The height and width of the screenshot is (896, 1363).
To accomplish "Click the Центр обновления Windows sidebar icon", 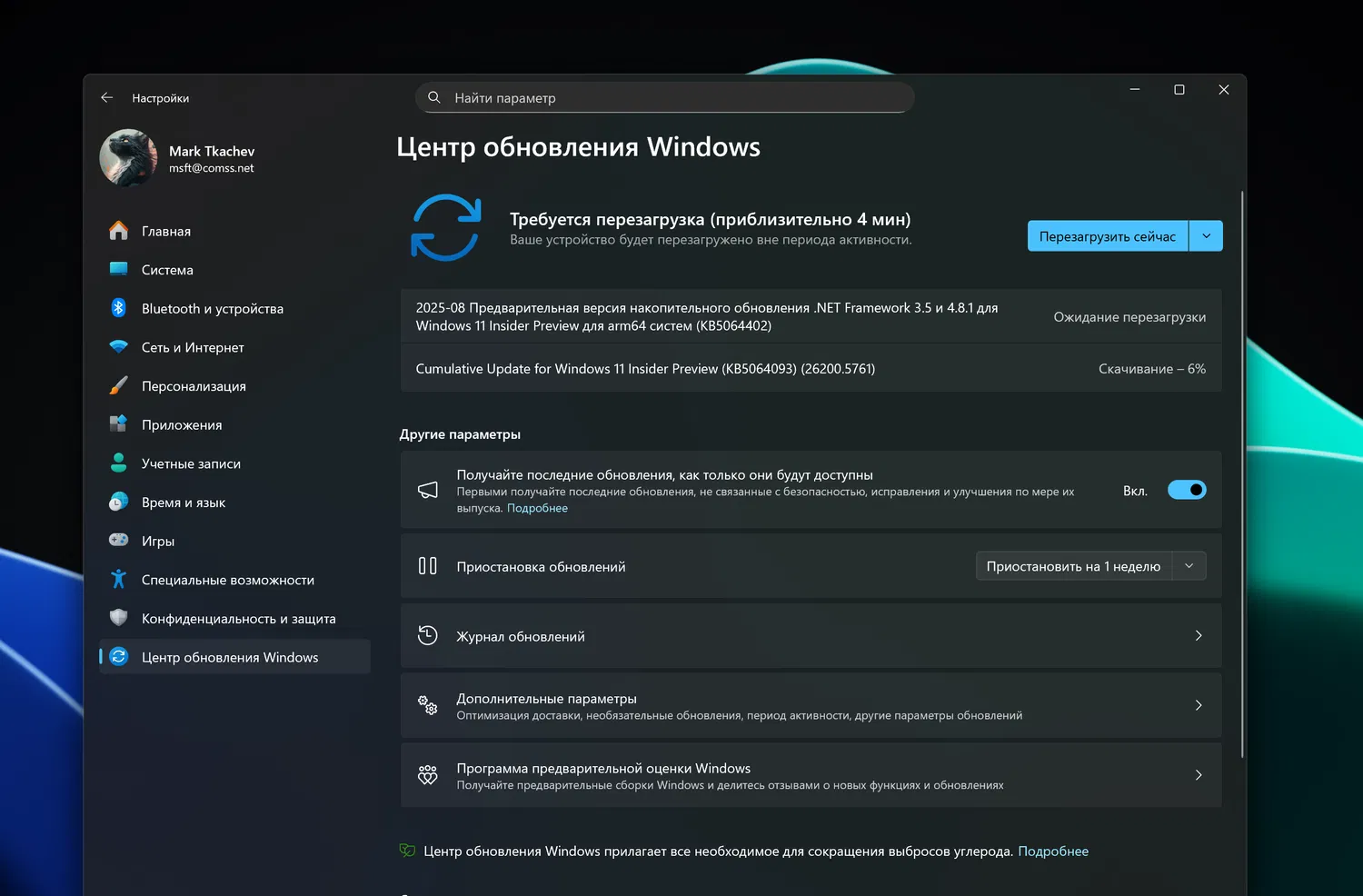I will [118, 656].
